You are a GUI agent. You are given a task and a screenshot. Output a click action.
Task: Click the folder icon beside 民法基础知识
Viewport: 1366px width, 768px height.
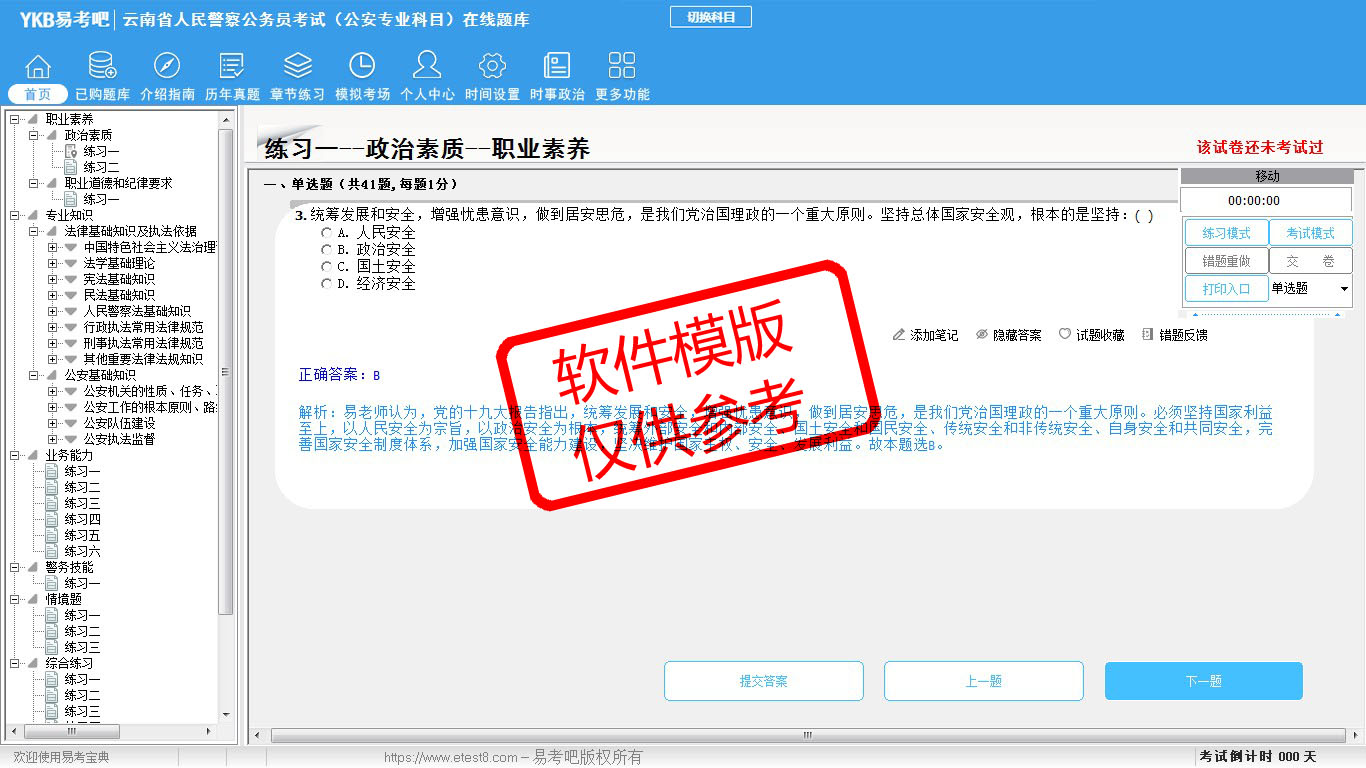coord(71,295)
